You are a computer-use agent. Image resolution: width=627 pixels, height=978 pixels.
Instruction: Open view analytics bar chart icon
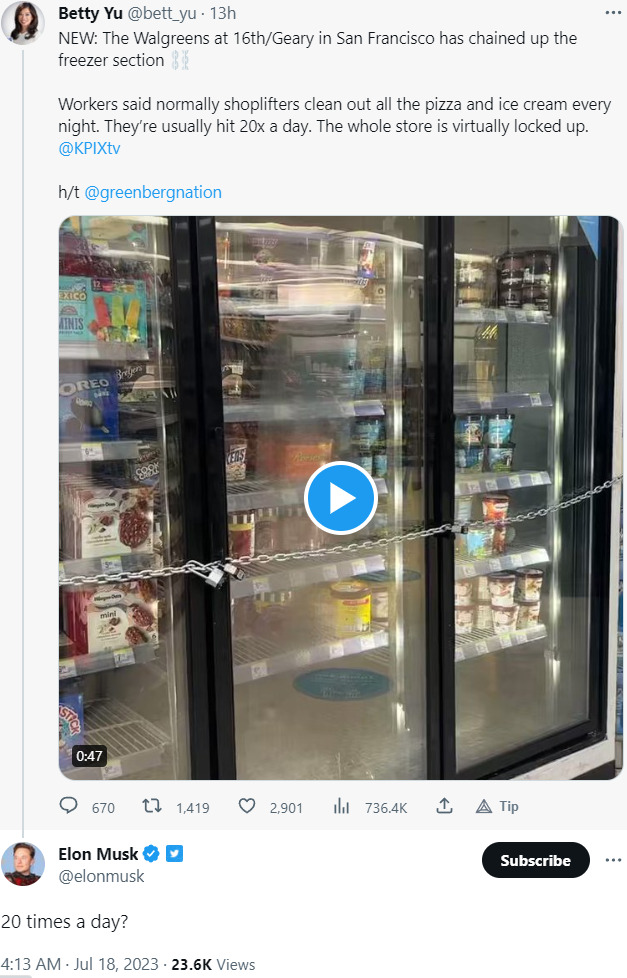[341, 806]
